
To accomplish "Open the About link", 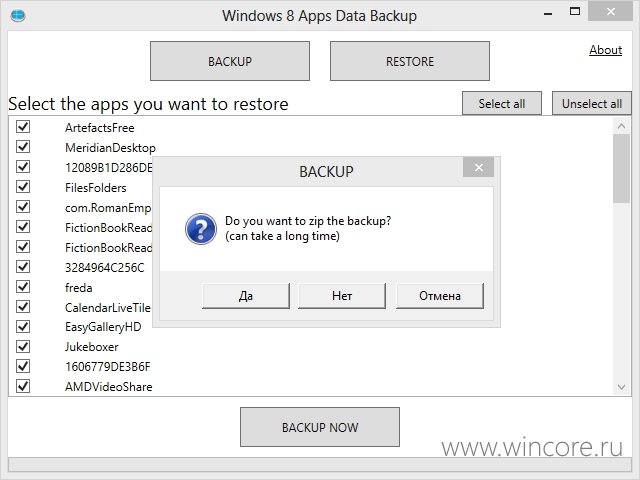I will click(605, 50).
